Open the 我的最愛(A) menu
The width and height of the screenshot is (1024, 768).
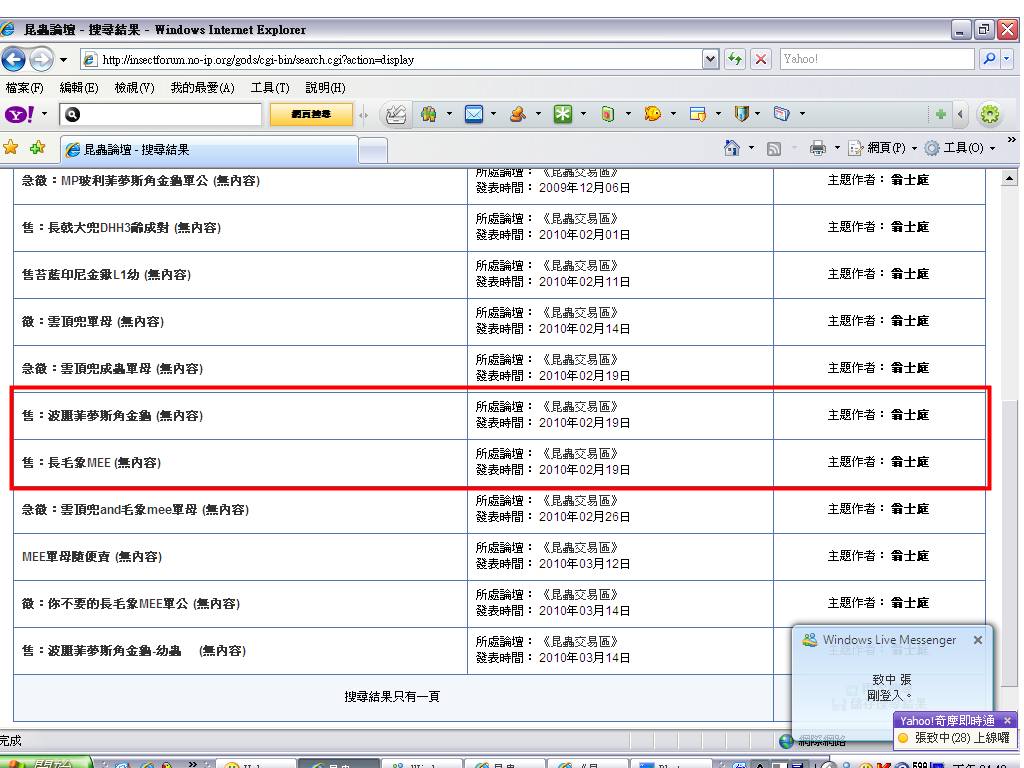[202, 88]
